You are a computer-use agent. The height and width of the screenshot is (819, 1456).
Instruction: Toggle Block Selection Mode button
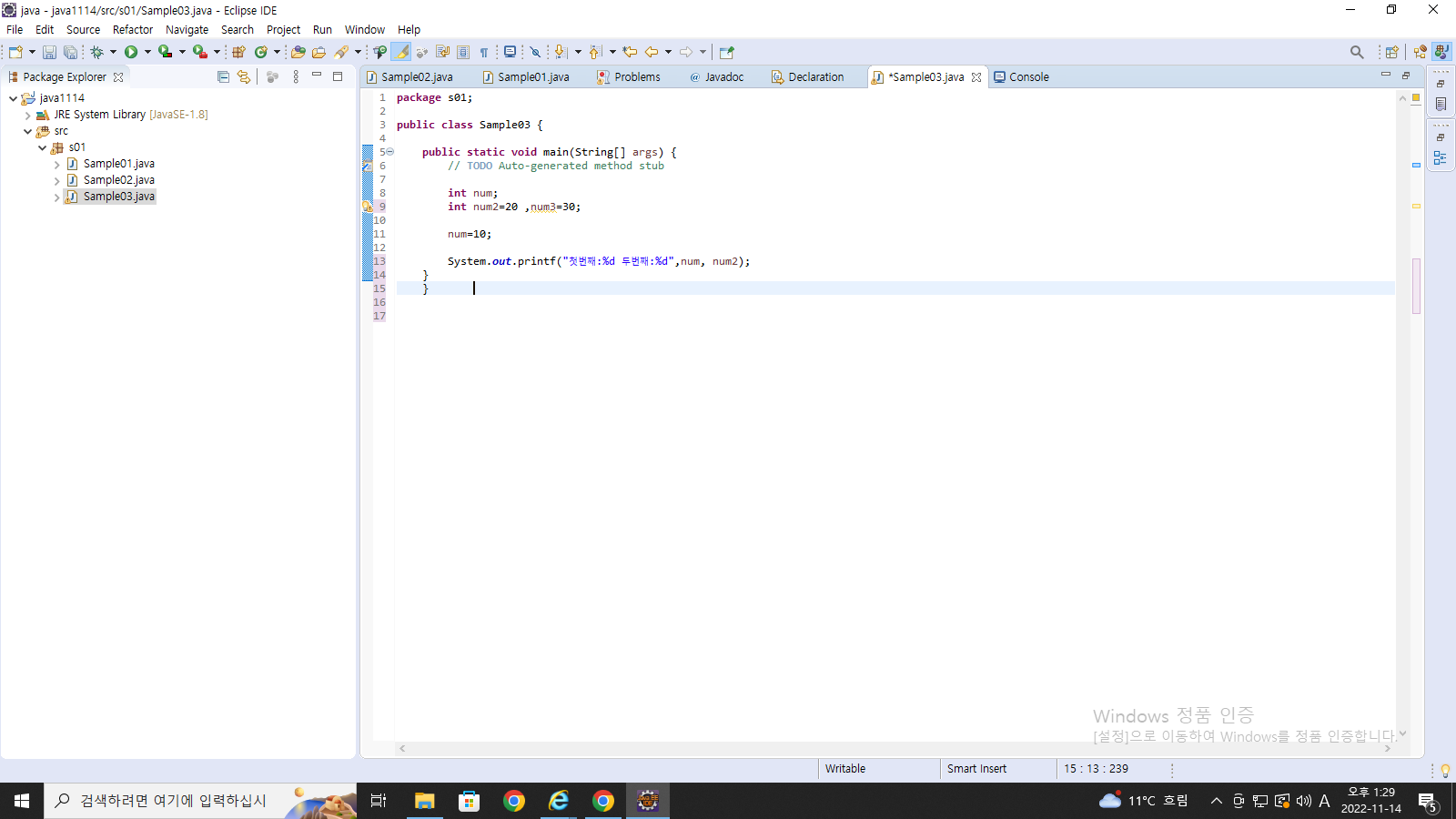(463, 52)
